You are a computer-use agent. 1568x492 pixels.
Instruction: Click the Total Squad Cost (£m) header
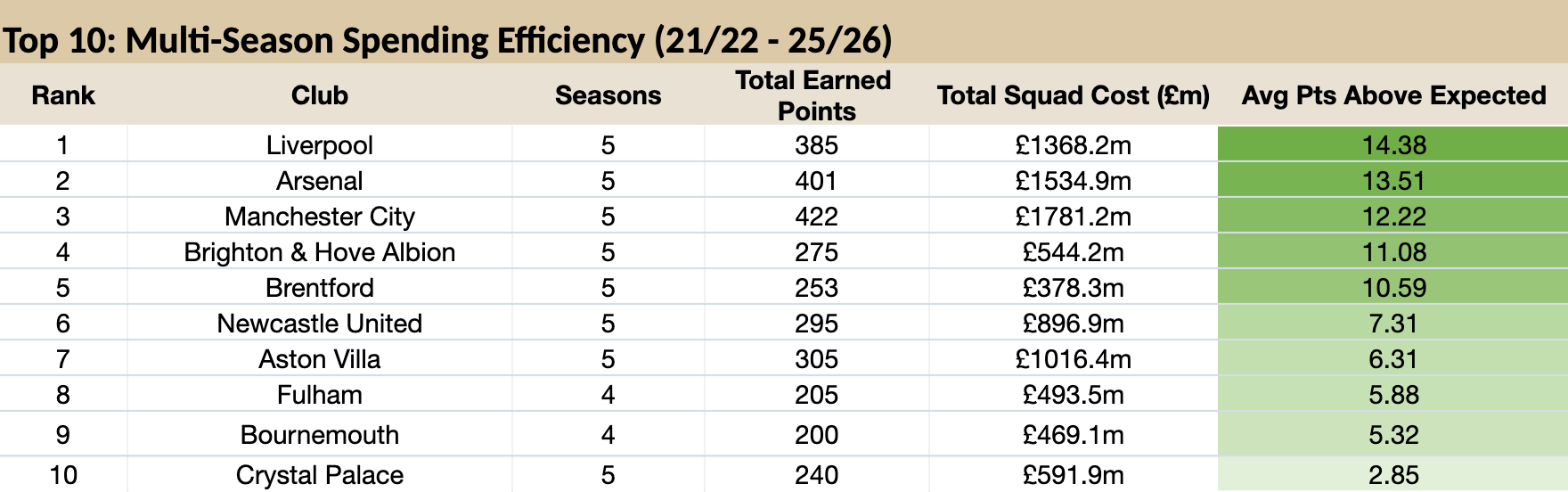pos(1074,95)
